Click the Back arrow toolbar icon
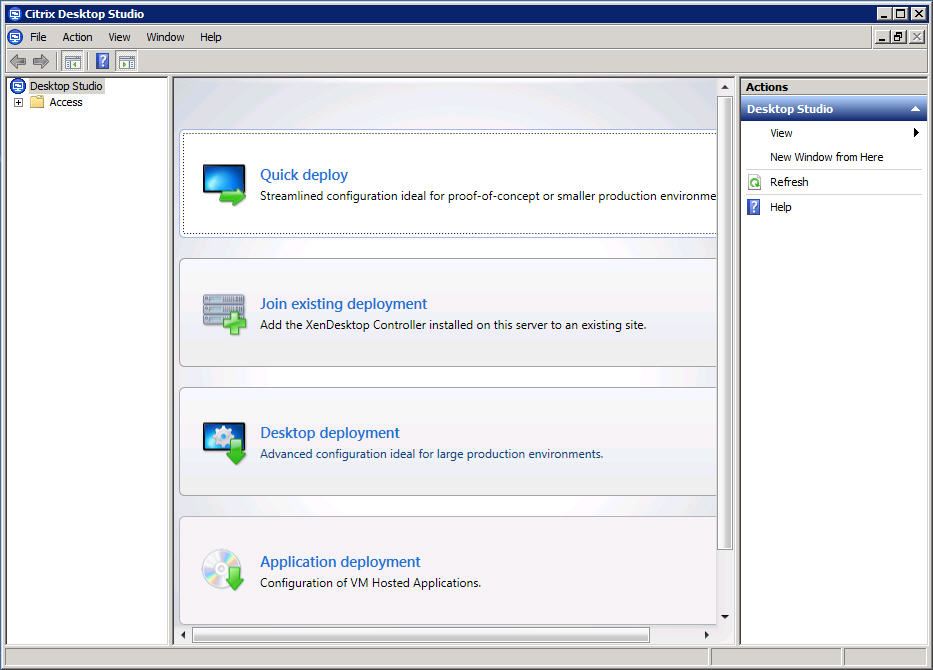Image resolution: width=933 pixels, height=670 pixels. [17, 61]
